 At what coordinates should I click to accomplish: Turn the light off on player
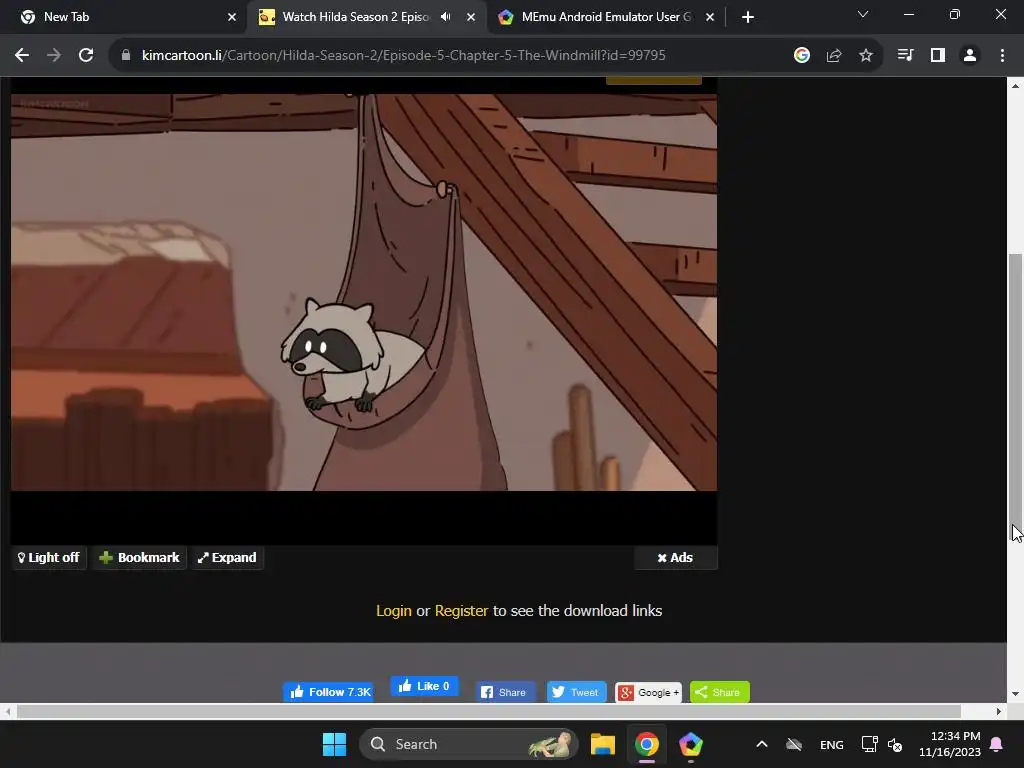tap(49, 558)
